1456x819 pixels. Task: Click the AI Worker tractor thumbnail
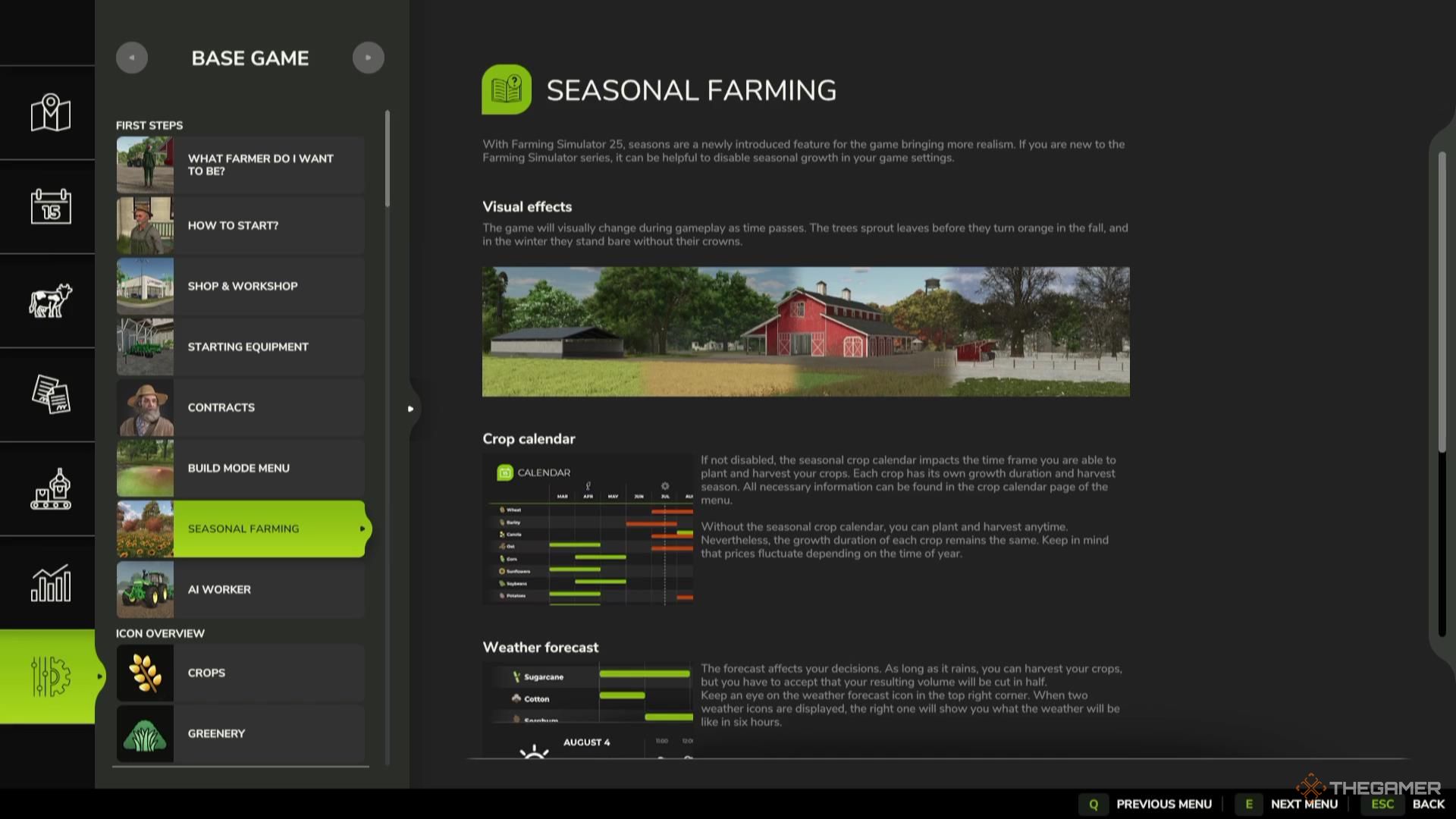145,590
